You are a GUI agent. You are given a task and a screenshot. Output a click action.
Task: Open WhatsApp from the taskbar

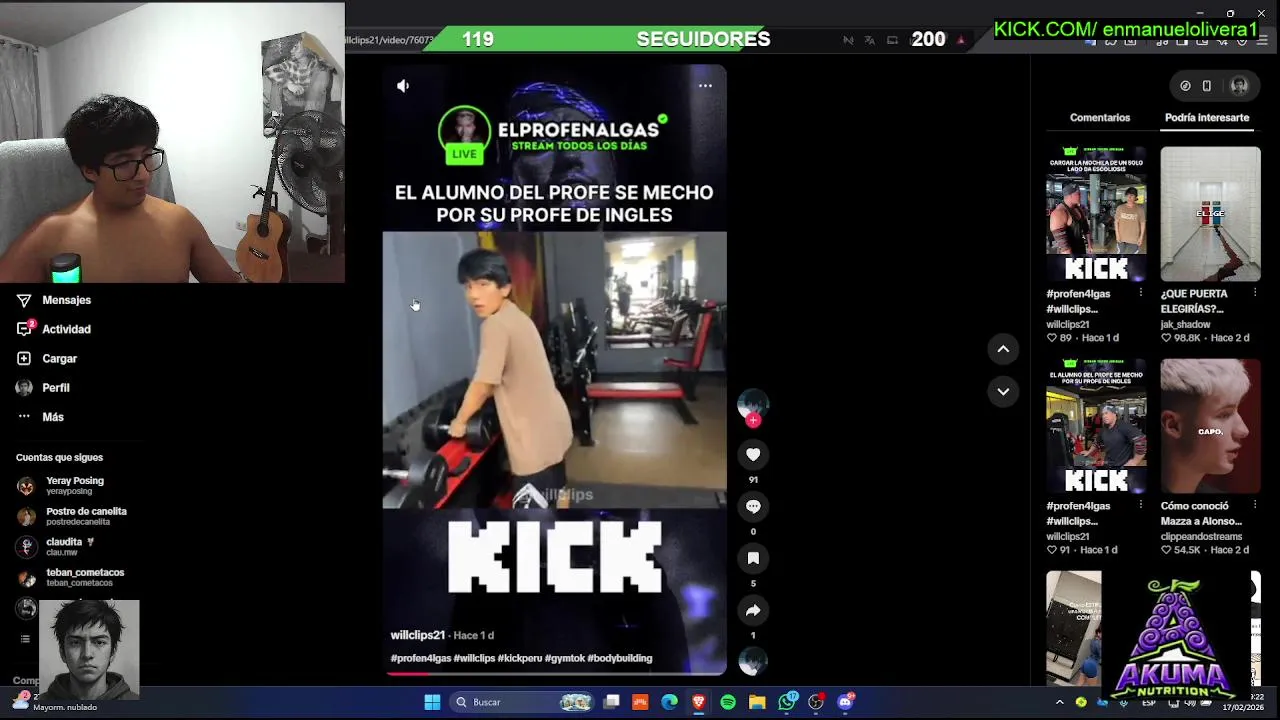[x=787, y=702]
